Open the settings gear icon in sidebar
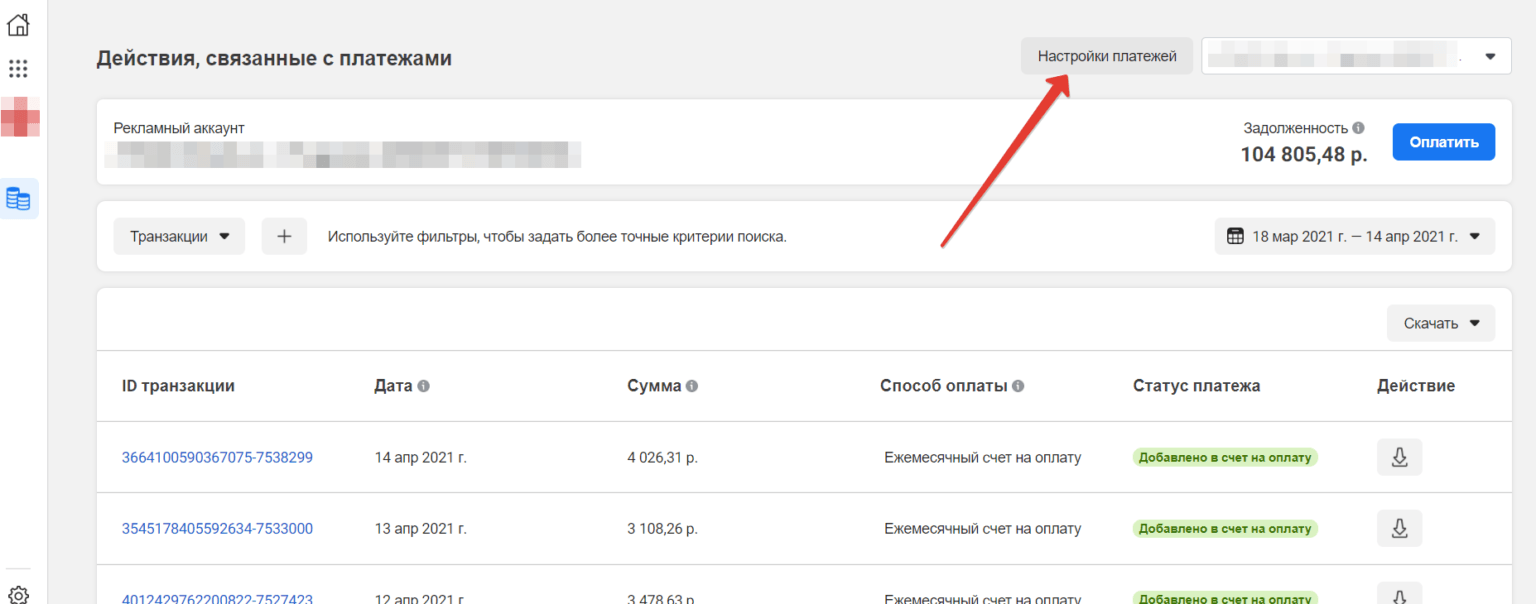The image size is (1536, 604). [x=18, y=596]
